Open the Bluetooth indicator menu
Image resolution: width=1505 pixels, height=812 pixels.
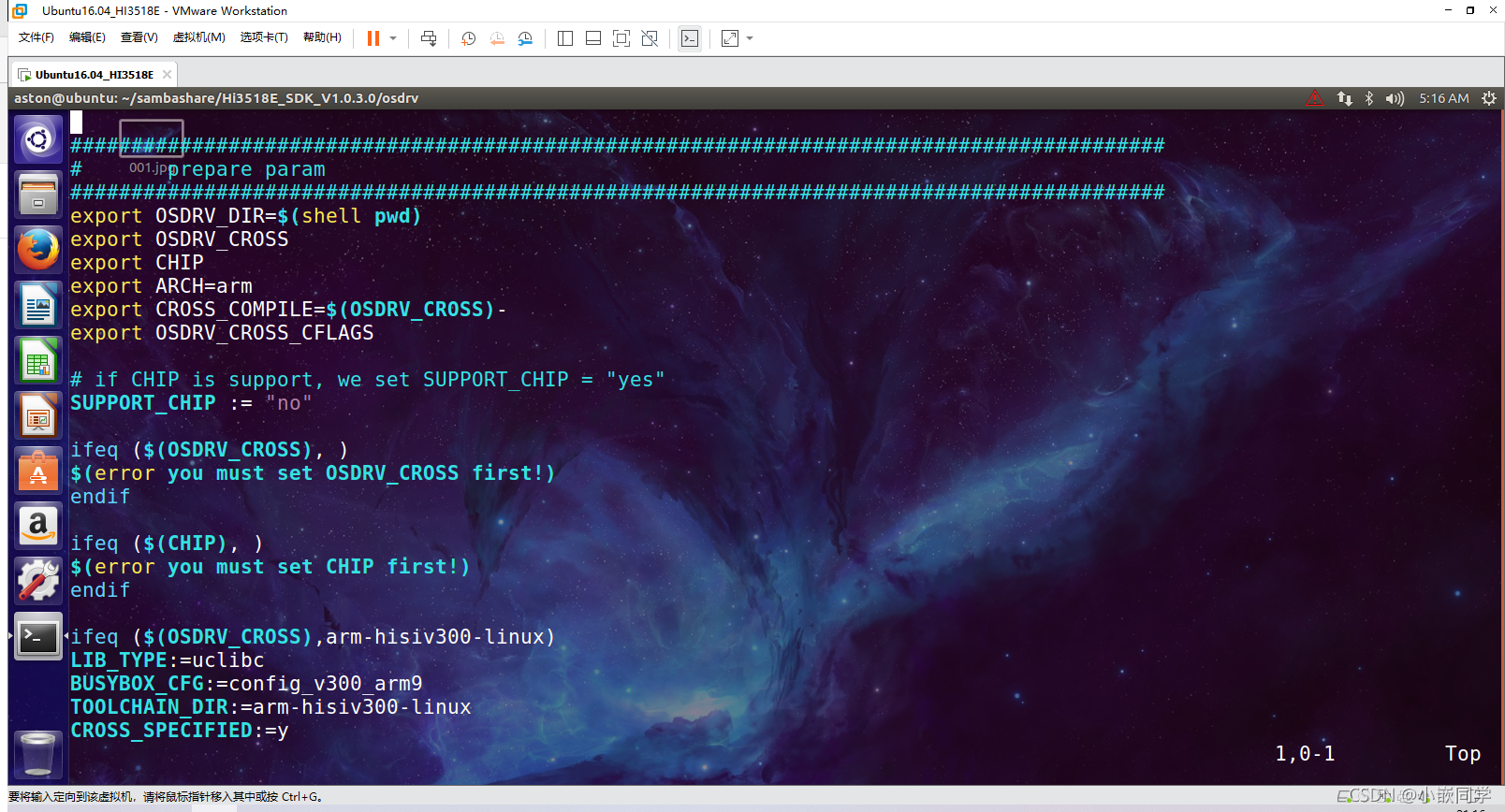tap(1369, 98)
